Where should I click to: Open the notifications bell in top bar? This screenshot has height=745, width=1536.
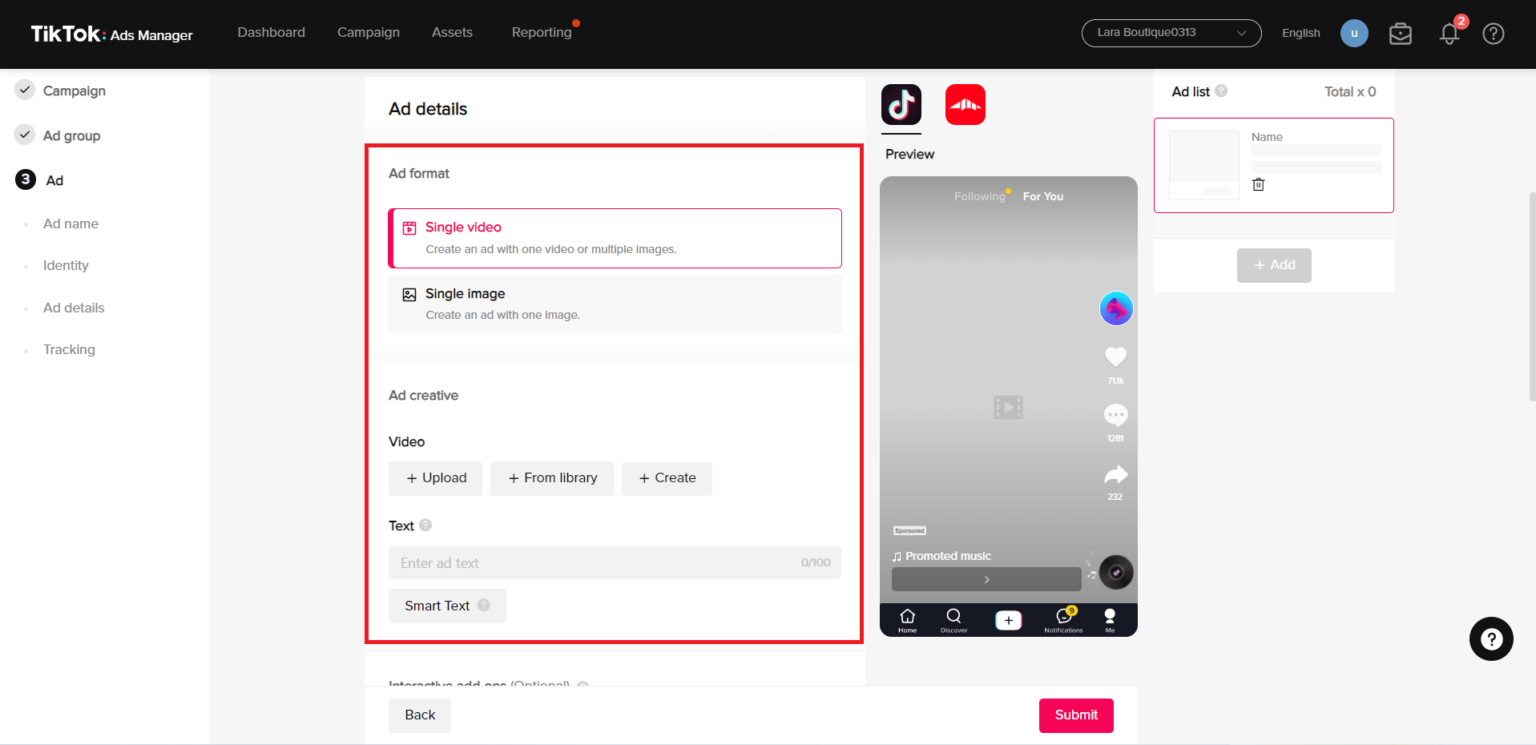(1448, 33)
